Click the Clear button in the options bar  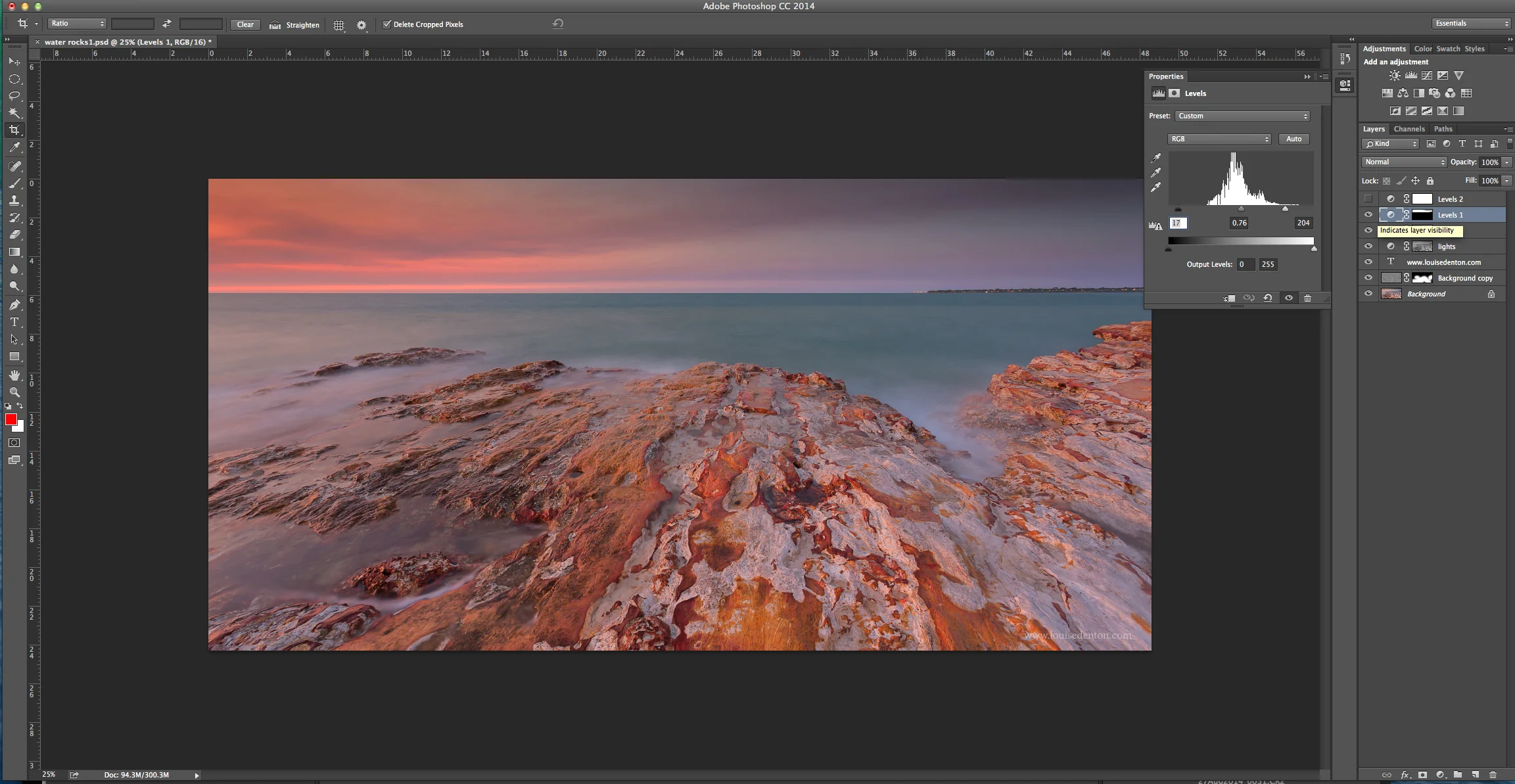click(245, 24)
